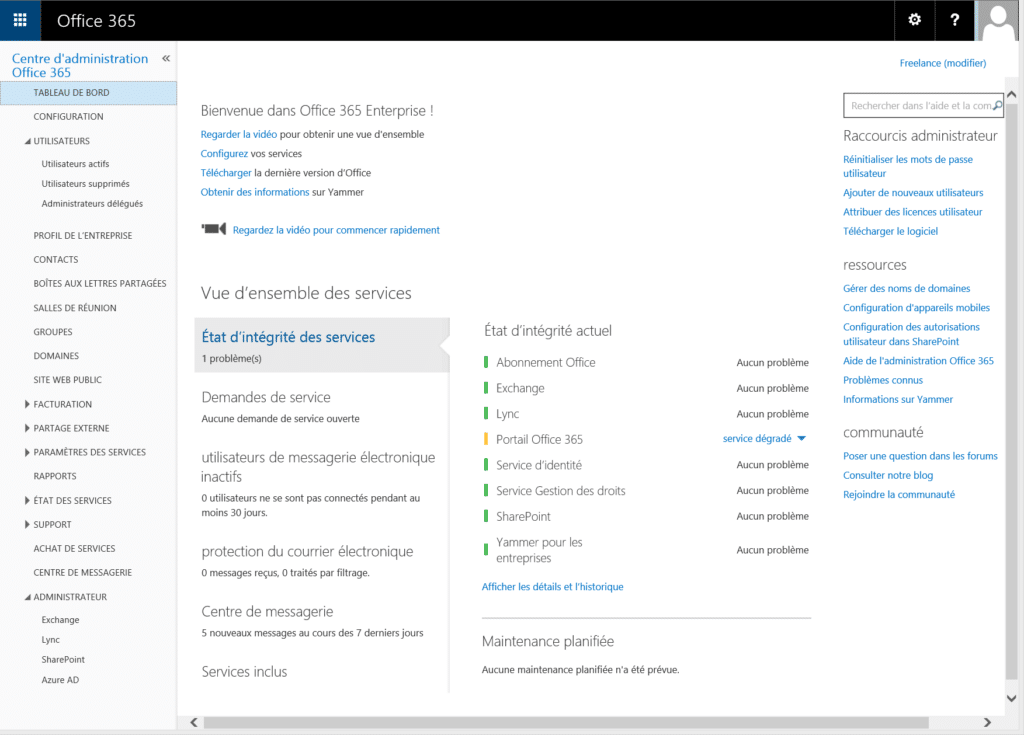The width and height of the screenshot is (1024, 735).
Task: Open GROUPES in the navigation
Action: click(53, 332)
